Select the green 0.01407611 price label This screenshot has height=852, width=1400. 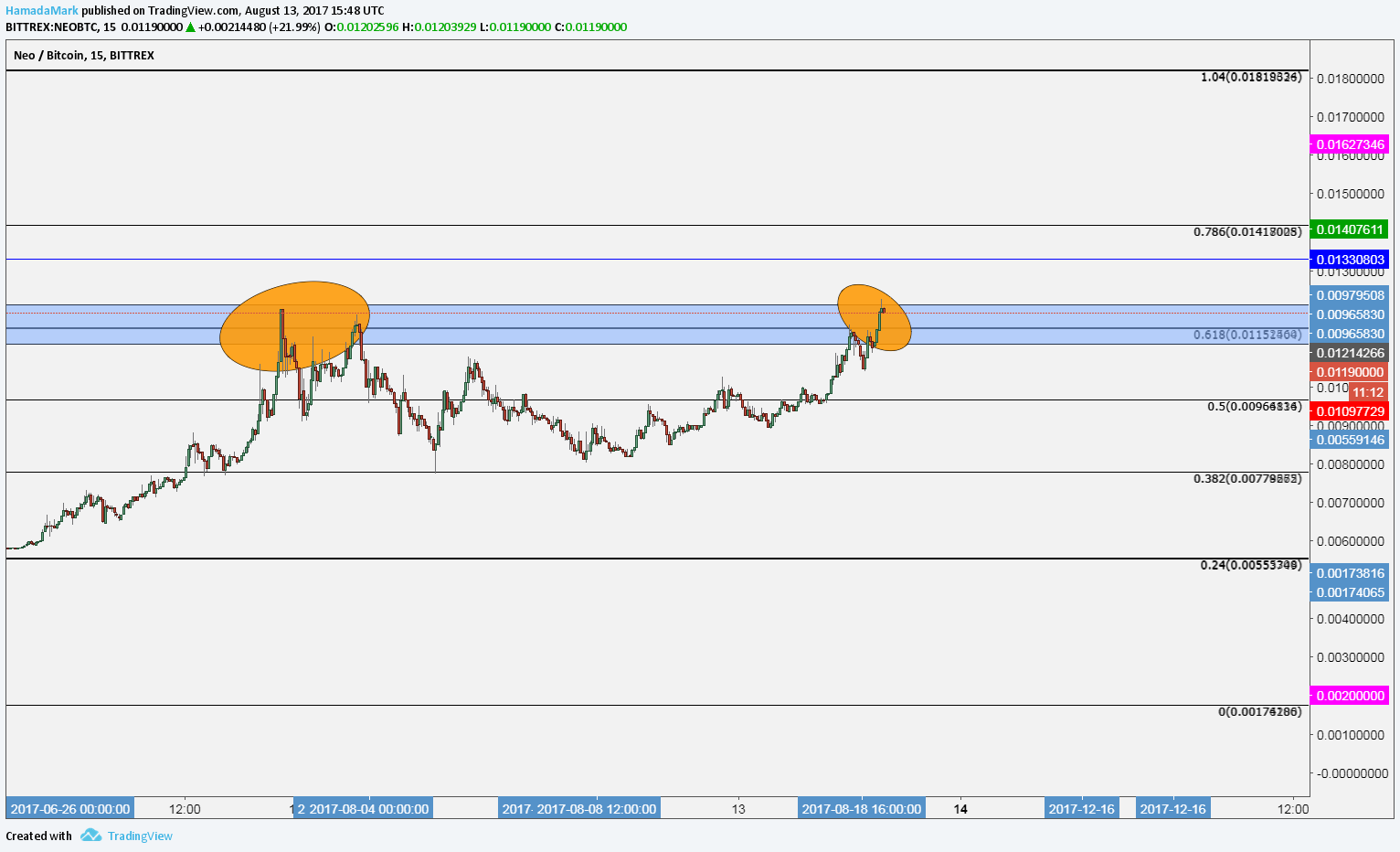(1350, 229)
